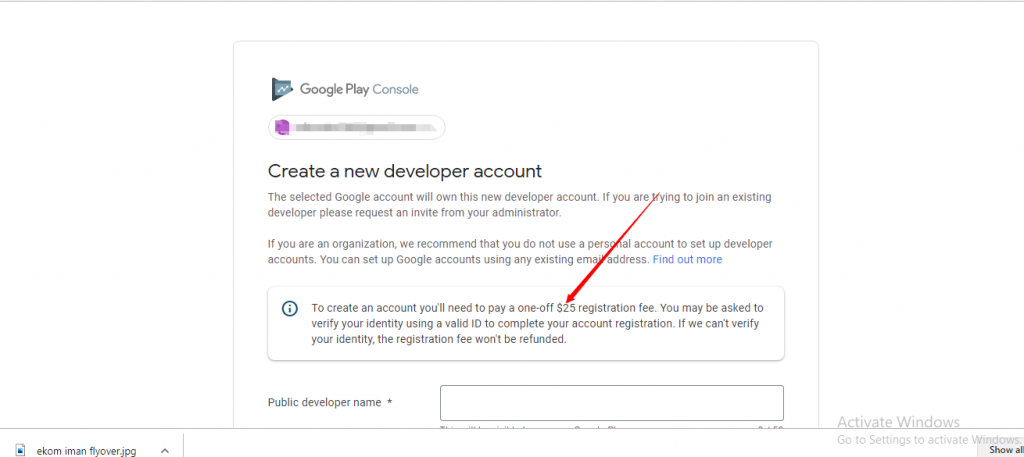Click the Google Play Console logo icon
Image resolution: width=1024 pixels, height=457 pixels.
[283, 89]
